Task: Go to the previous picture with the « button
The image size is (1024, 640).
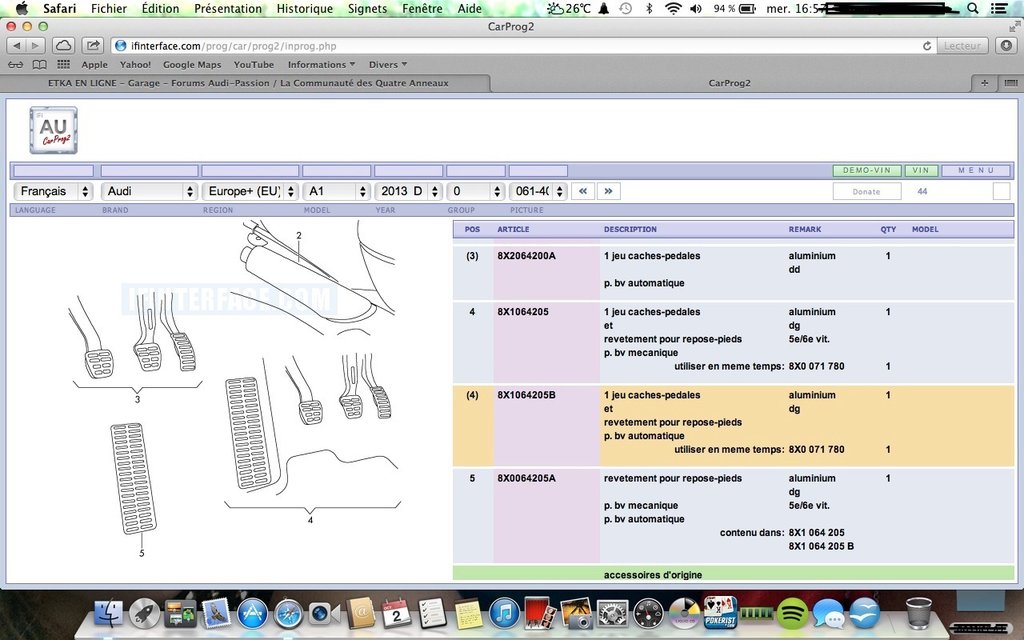Action: click(583, 191)
